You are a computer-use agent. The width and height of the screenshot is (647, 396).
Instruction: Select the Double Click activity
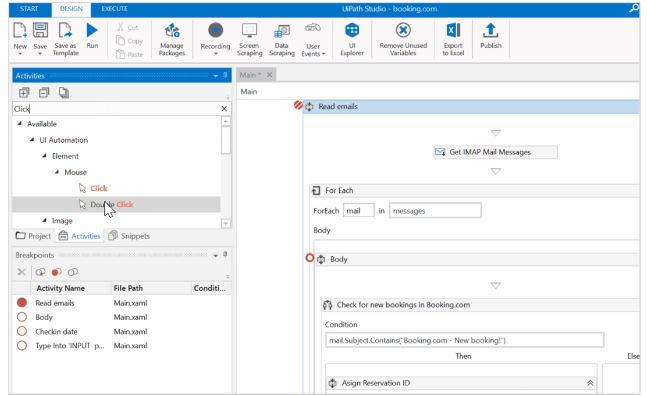[116, 204]
